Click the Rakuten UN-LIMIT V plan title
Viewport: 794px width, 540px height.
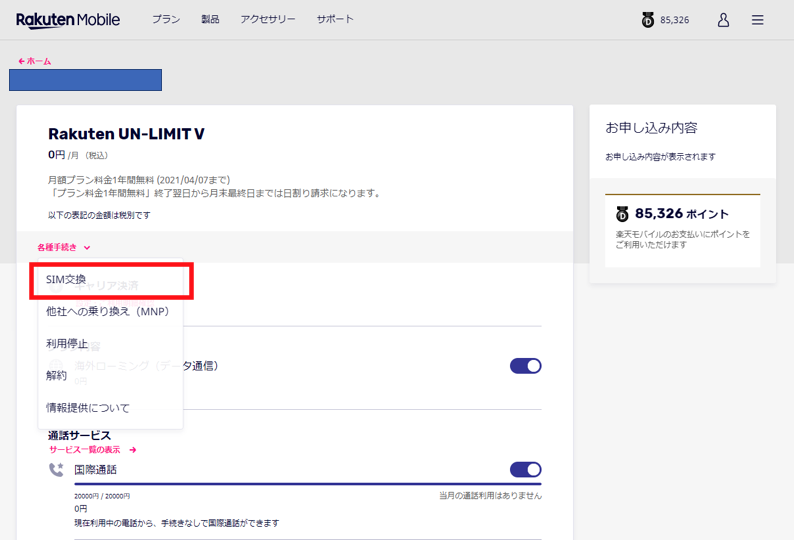(126, 134)
